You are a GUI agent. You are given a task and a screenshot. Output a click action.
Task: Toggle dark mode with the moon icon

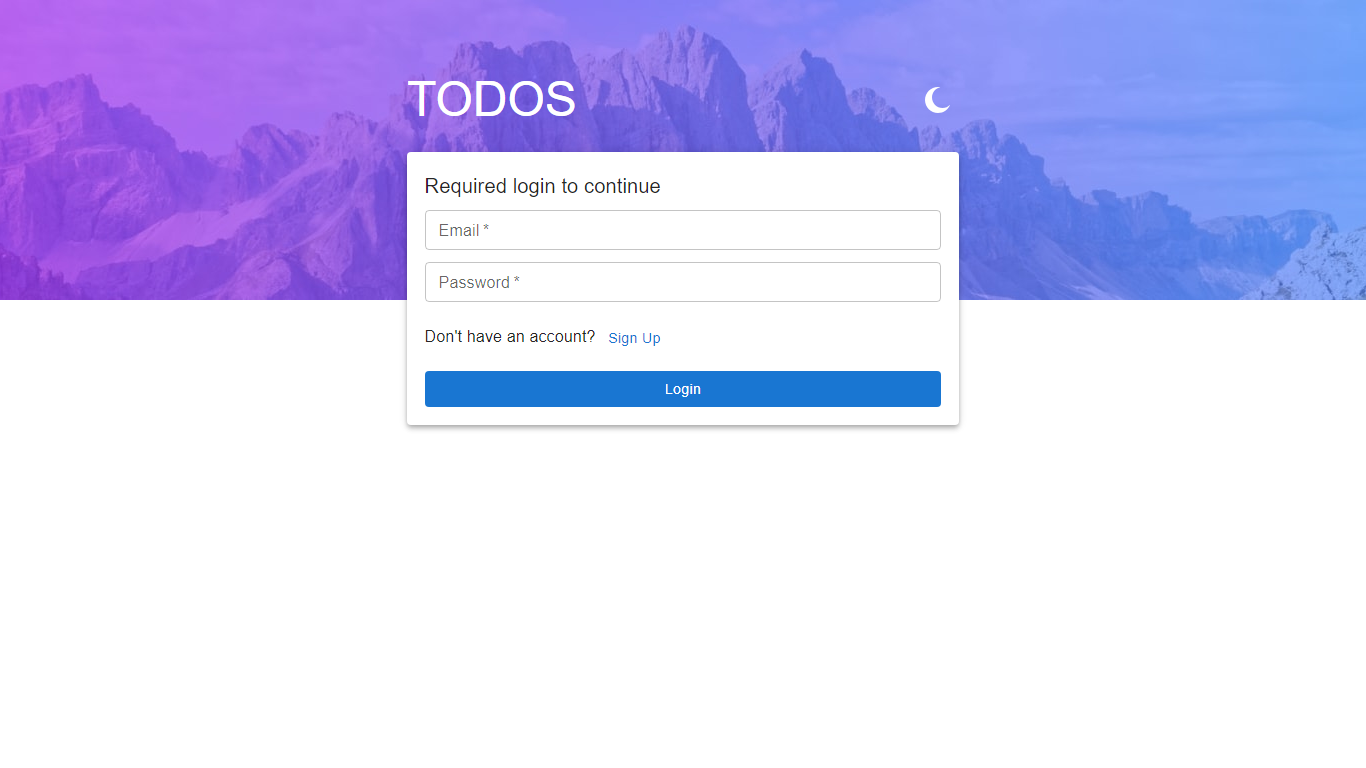pyautogui.click(x=937, y=100)
